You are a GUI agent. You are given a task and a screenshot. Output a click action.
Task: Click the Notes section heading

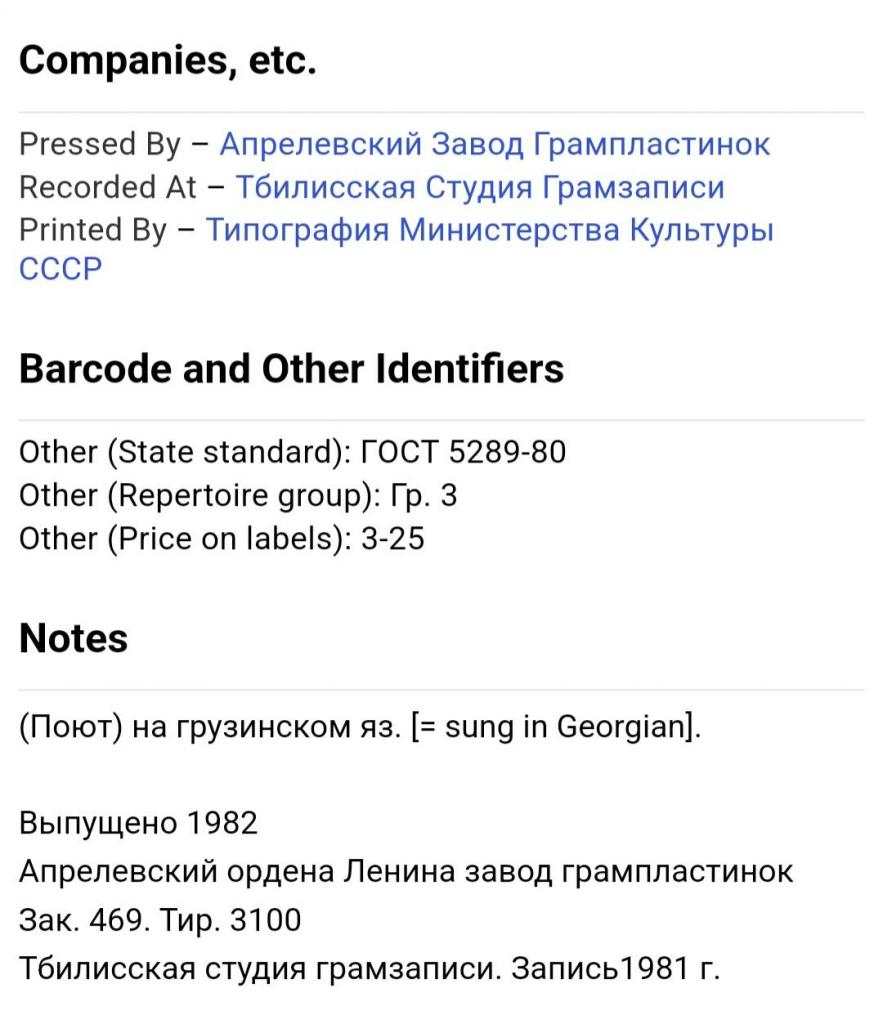coord(73,638)
